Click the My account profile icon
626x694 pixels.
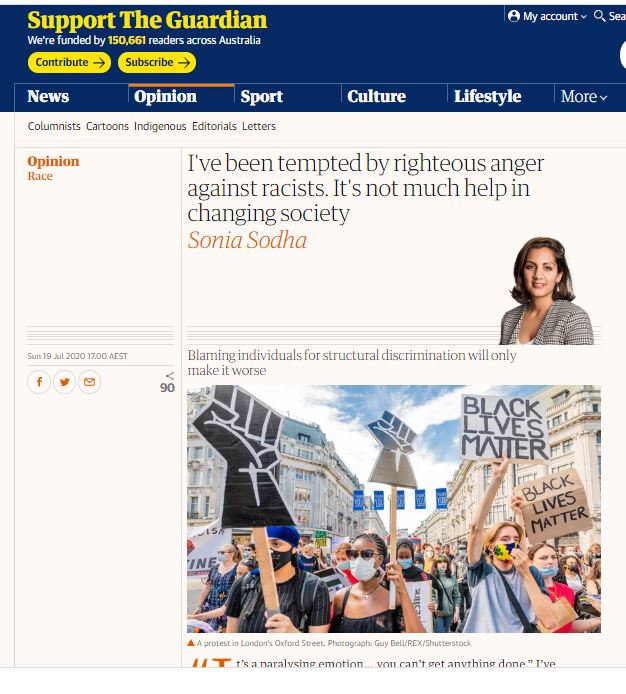(x=514, y=16)
